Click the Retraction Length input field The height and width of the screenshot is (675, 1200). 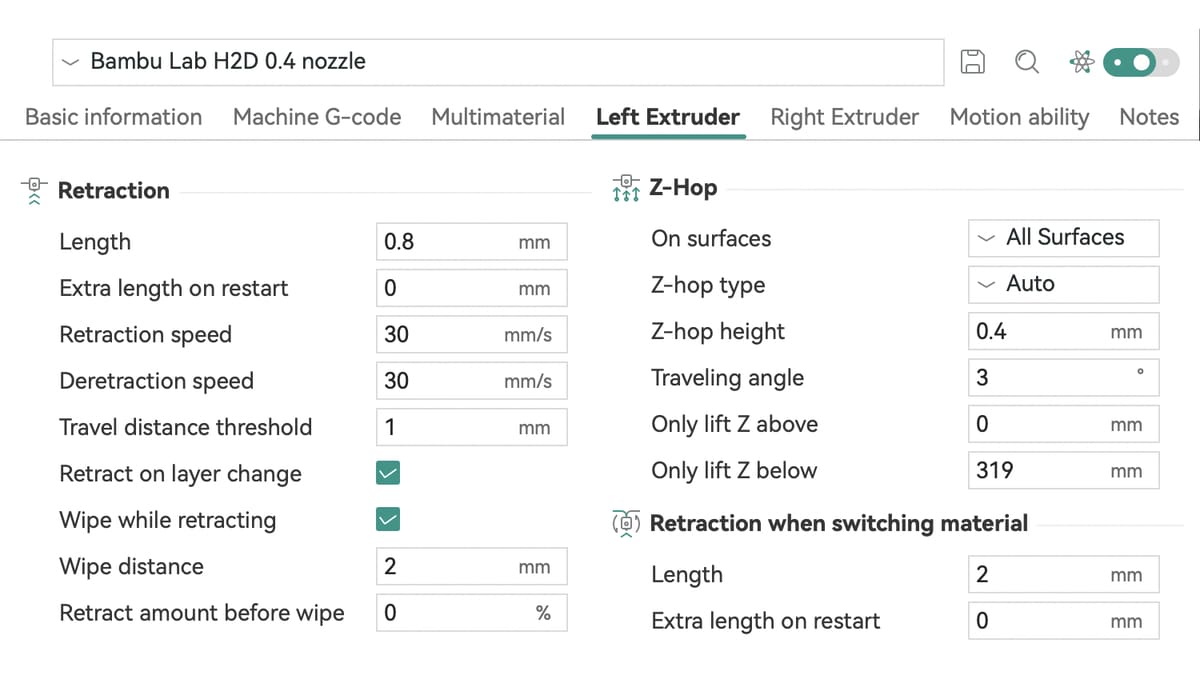click(x=472, y=242)
